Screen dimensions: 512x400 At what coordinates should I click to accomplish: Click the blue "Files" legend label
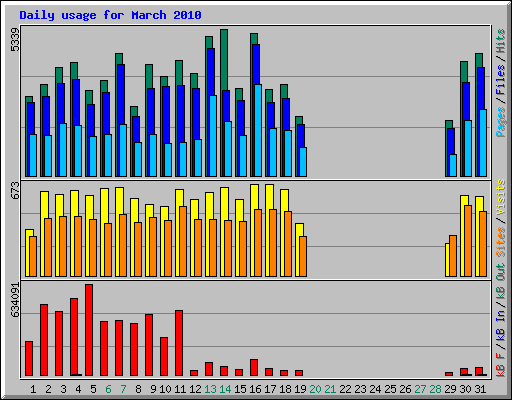pos(500,79)
